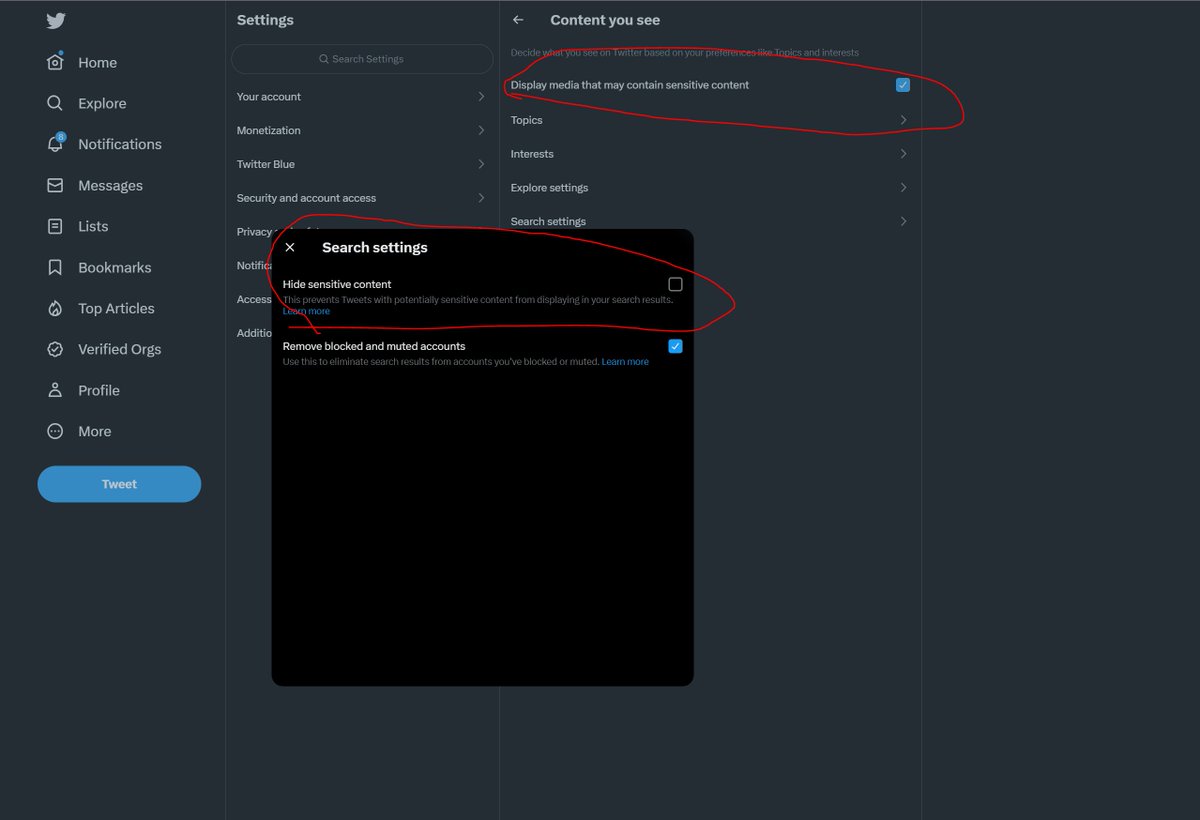This screenshot has width=1200, height=820.
Task: Open the Notifications bell icon
Action: [x=55, y=144]
